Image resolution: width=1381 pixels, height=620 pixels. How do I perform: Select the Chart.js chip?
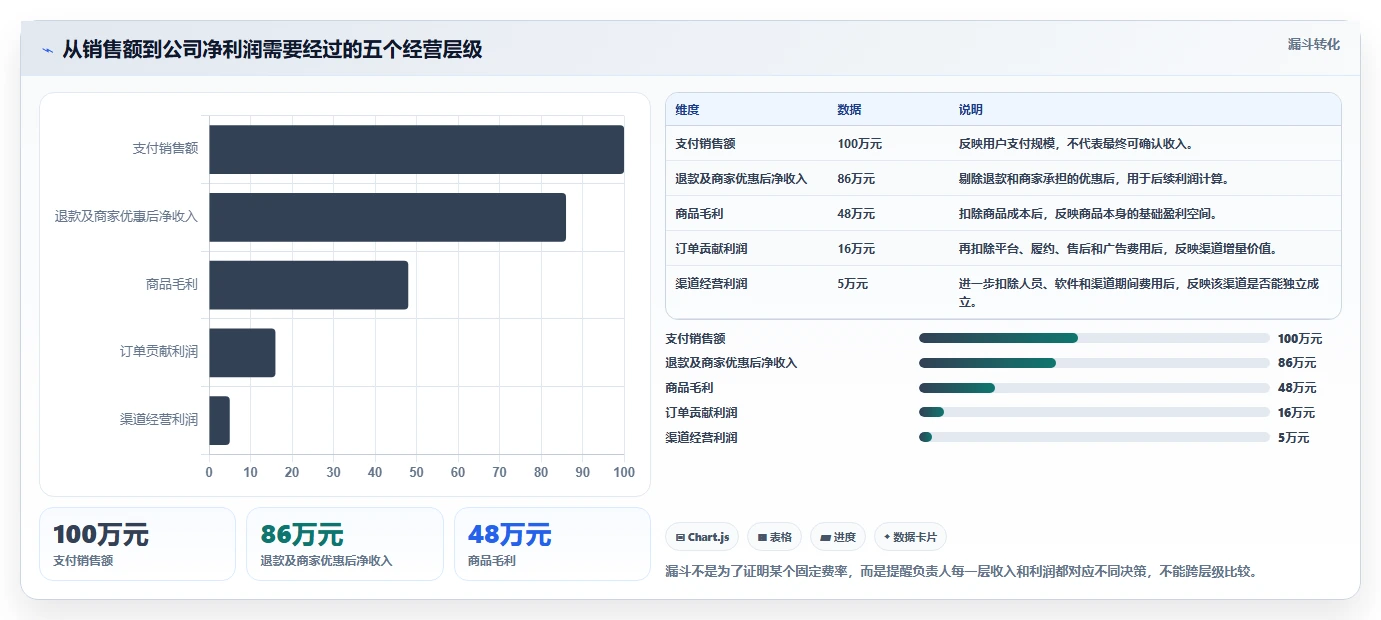[703, 537]
